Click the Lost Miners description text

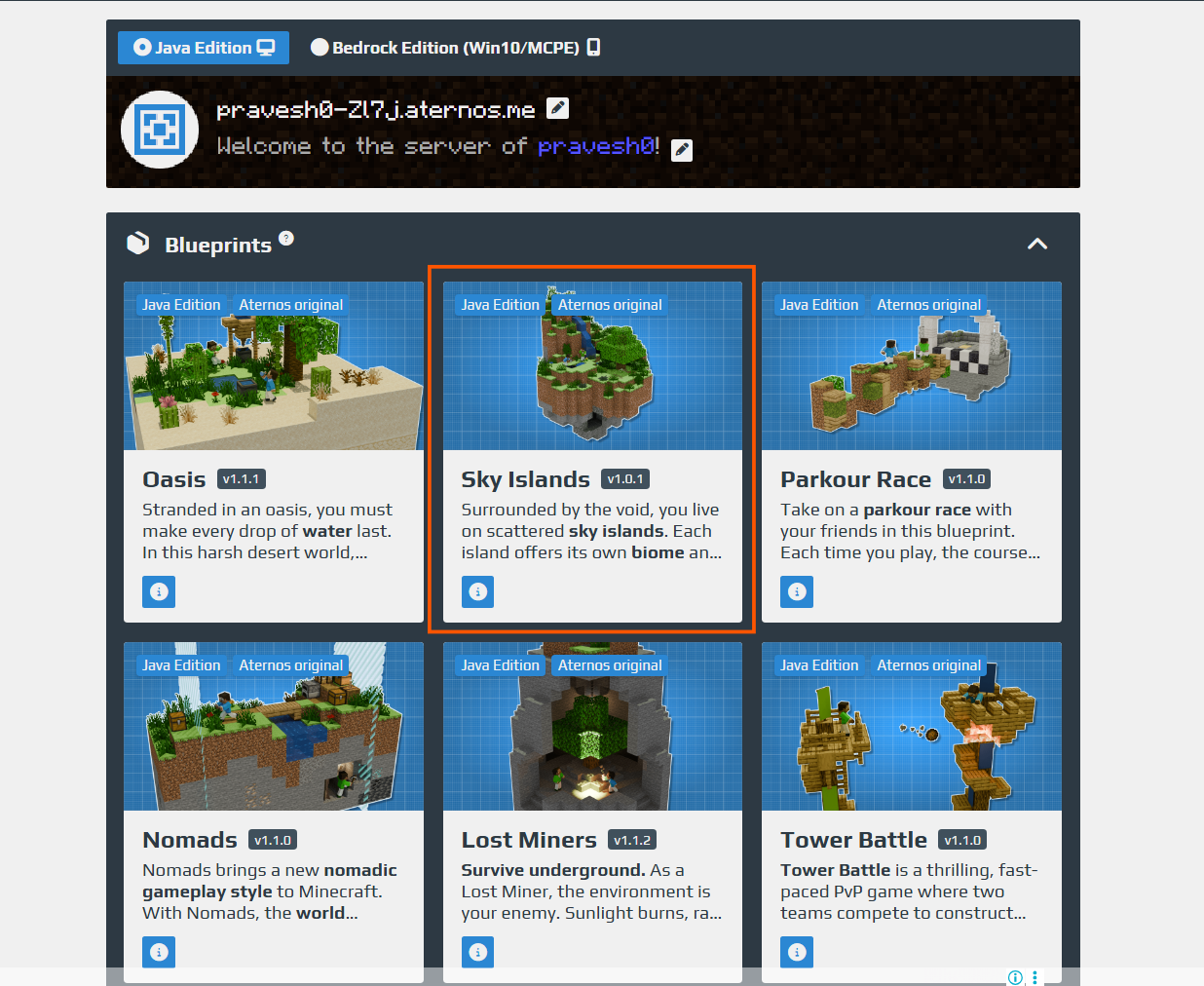click(x=591, y=891)
